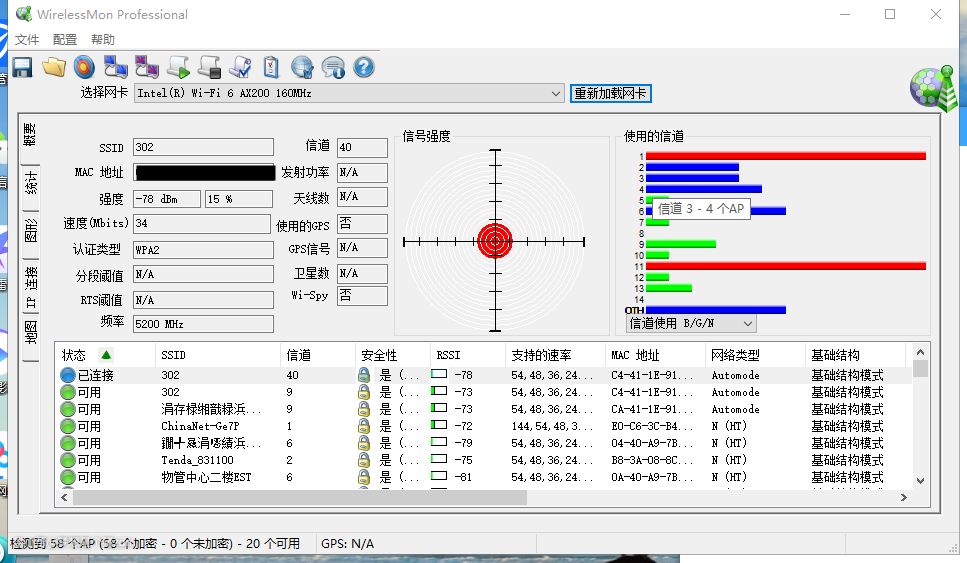The image size is (967, 563).
Task: Sort by the RSSI column header
Action: pos(467,355)
